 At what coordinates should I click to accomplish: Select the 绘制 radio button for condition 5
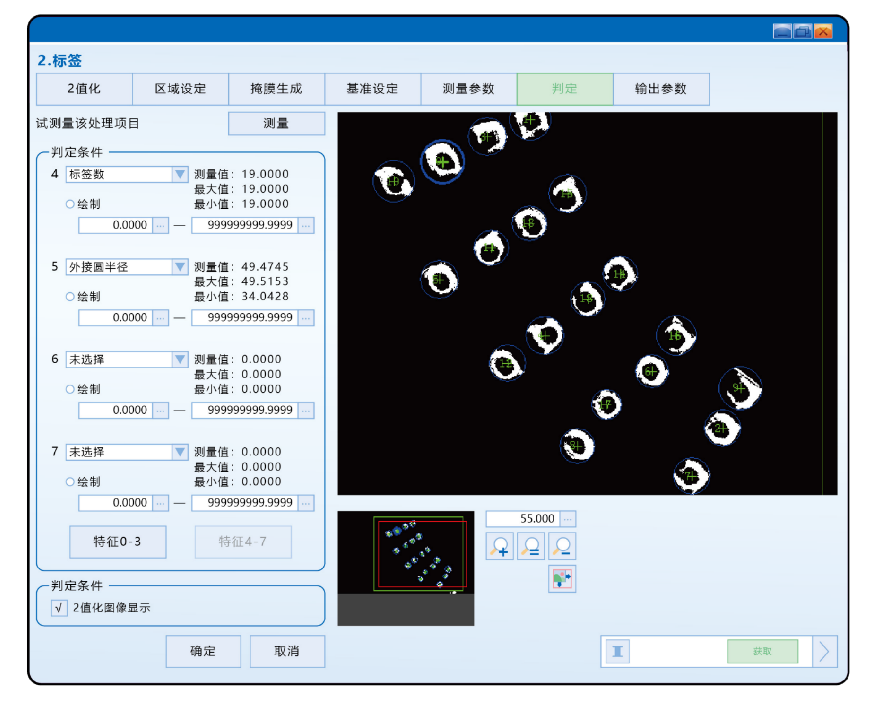[70, 297]
